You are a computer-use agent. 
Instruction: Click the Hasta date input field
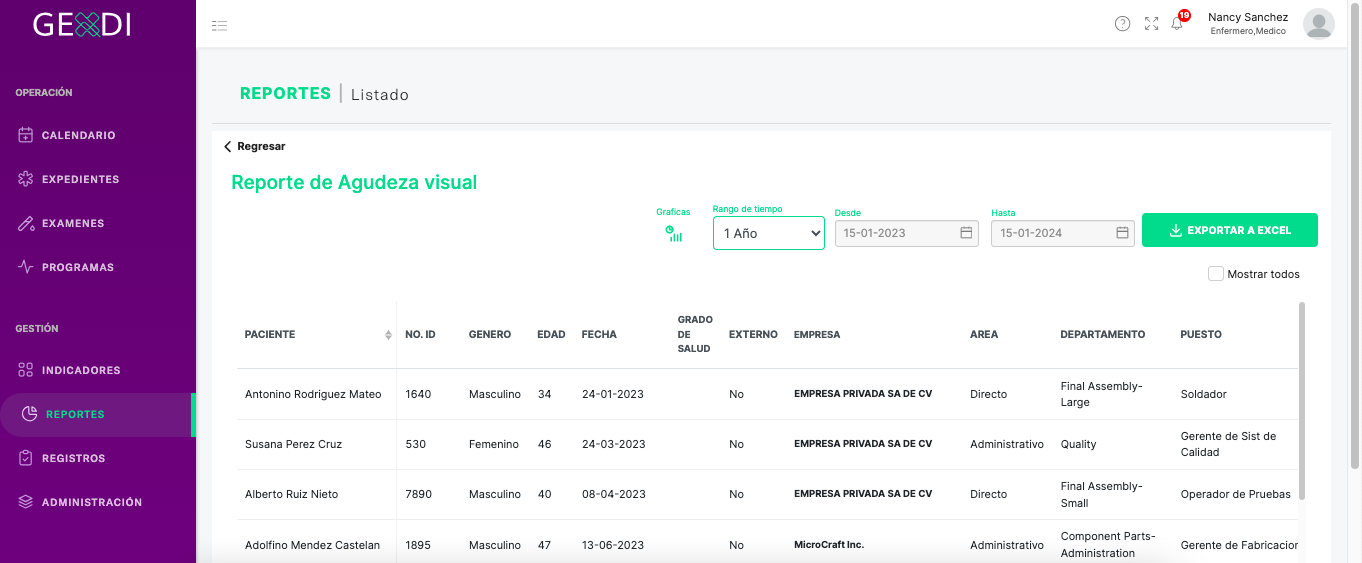click(1063, 233)
